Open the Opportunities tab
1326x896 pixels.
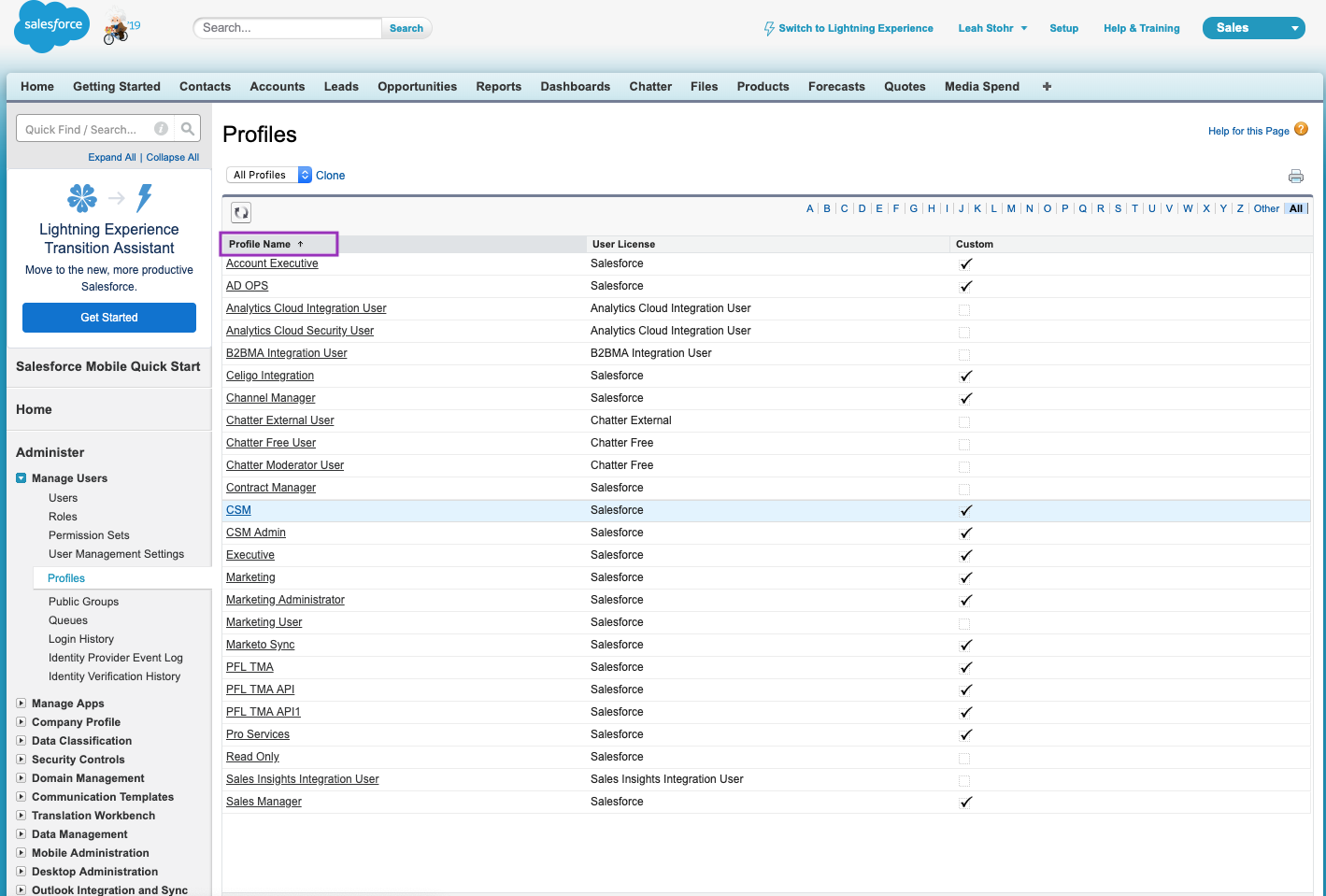click(417, 86)
